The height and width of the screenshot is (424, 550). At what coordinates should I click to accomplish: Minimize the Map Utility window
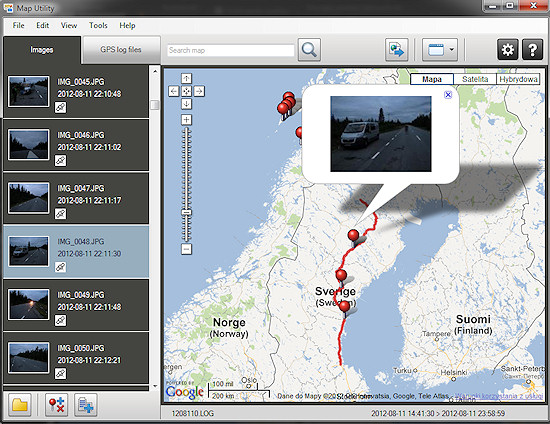(493, 6)
